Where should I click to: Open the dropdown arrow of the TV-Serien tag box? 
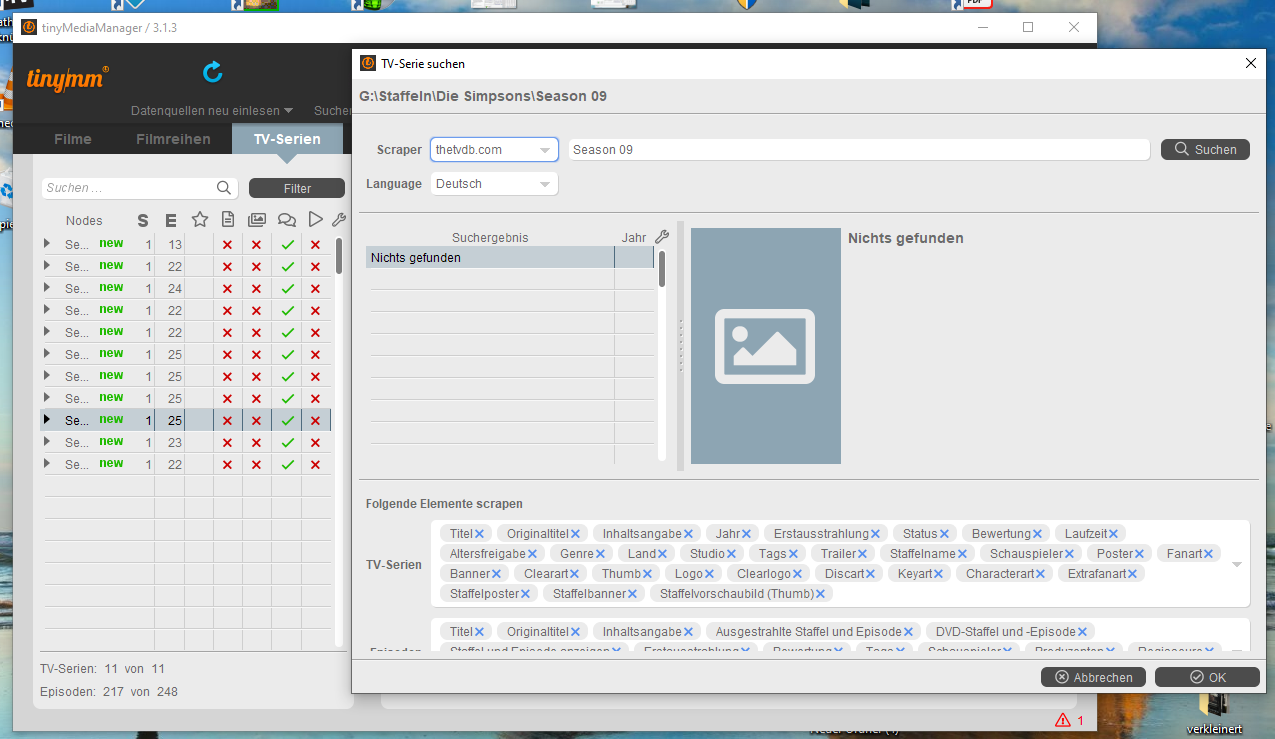click(1237, 565)
